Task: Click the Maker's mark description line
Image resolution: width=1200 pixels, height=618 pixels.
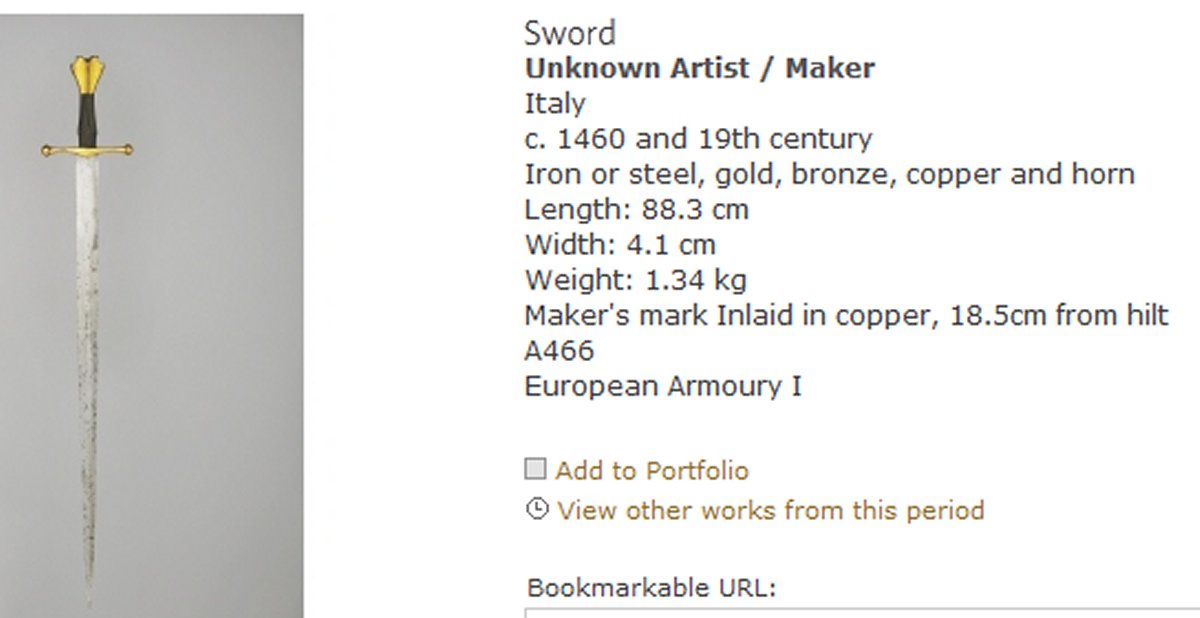Action: coord(846,315)
